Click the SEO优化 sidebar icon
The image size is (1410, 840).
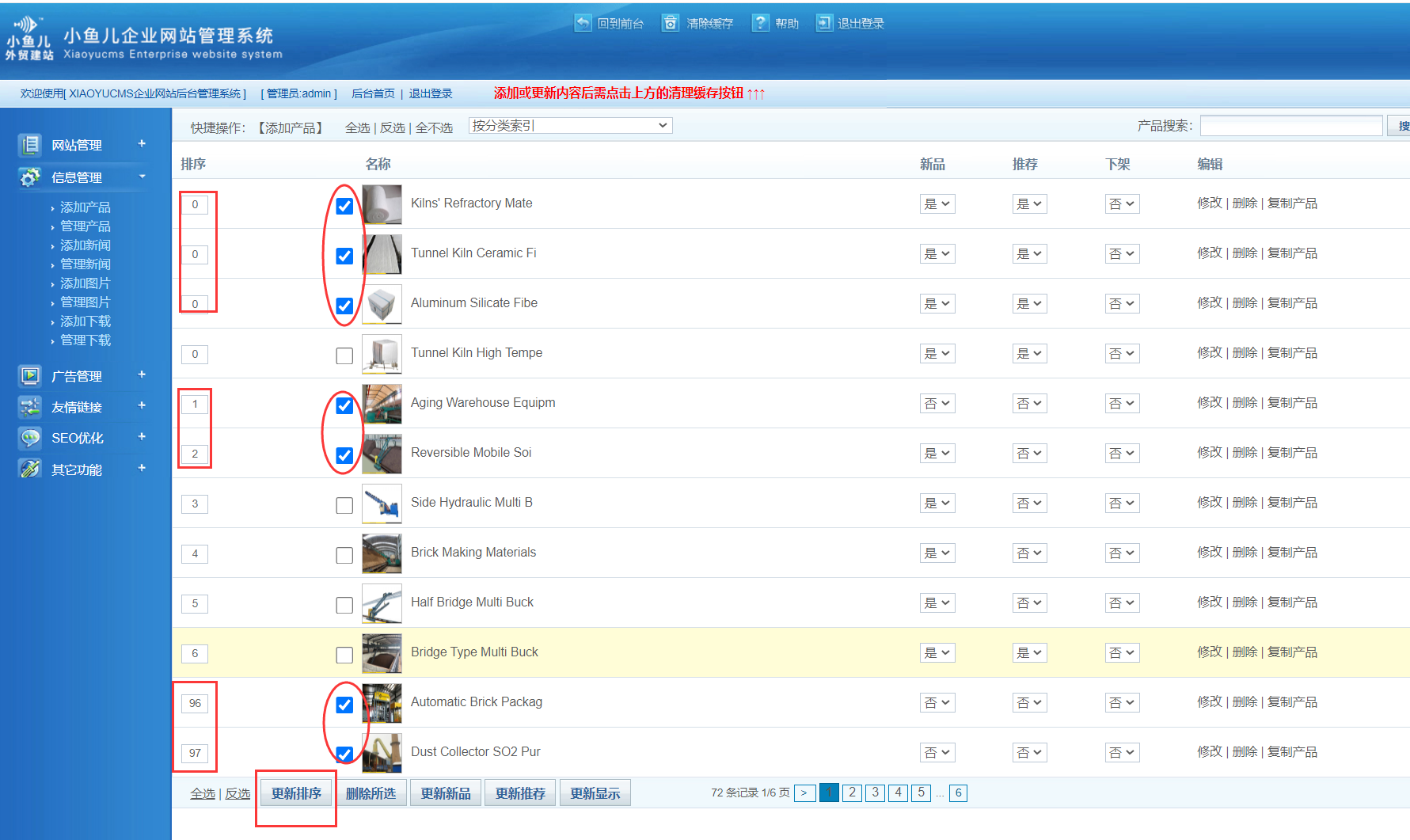(30, 438)
